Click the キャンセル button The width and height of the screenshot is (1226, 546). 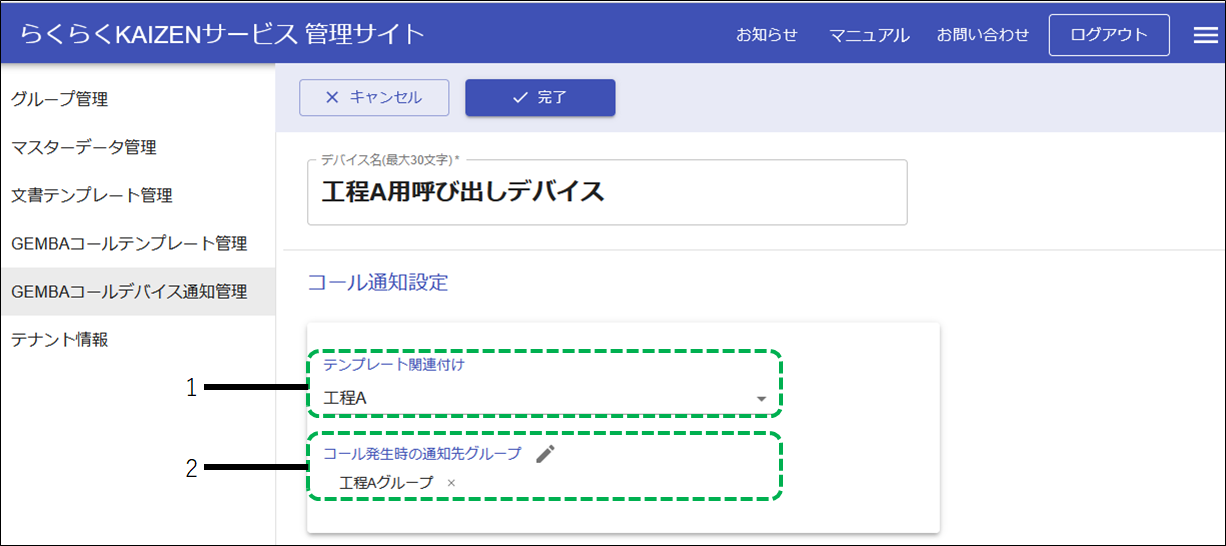click(374, 98)
